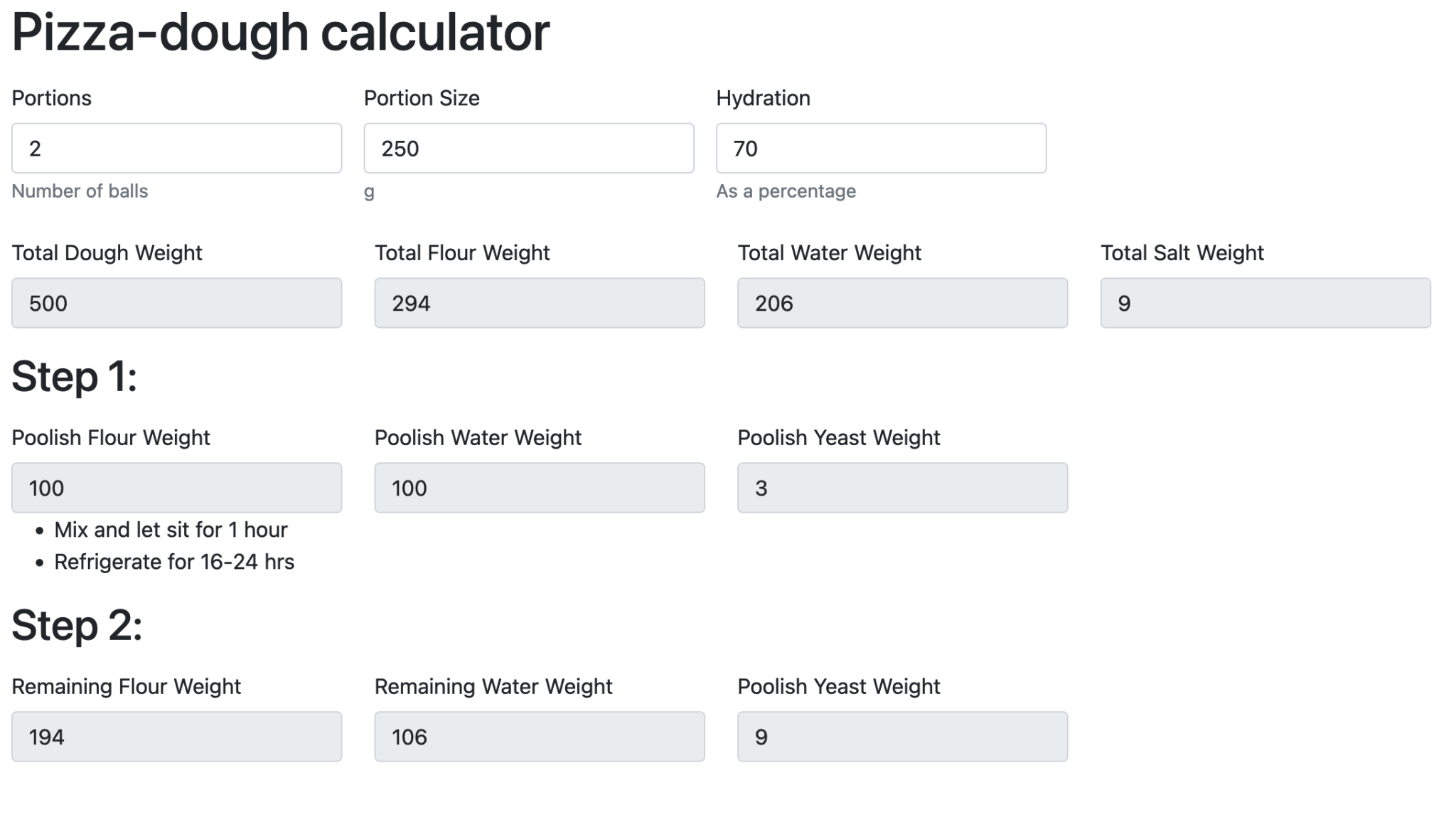Click the Step 2 heading

click(x=77, y=625)
